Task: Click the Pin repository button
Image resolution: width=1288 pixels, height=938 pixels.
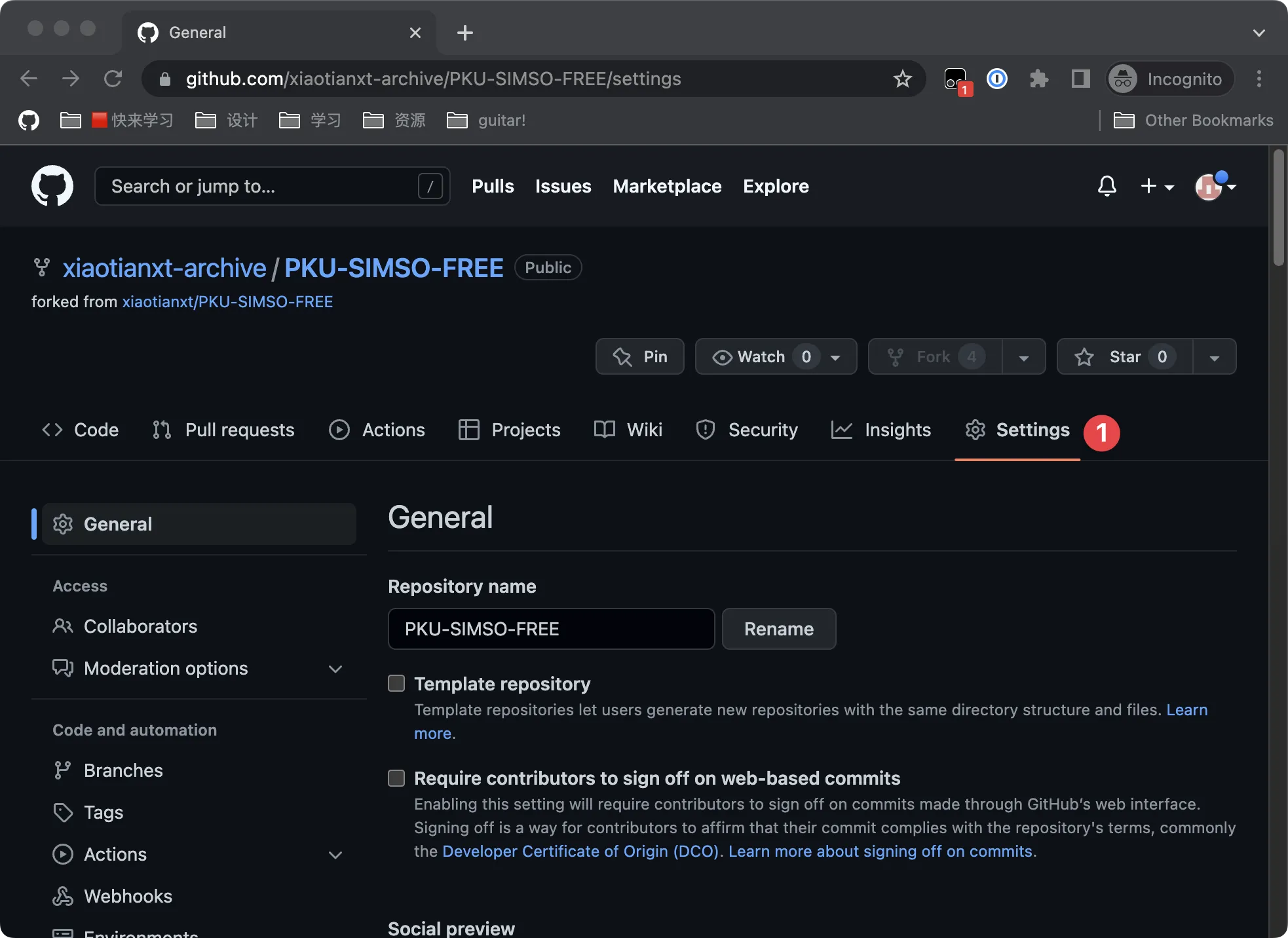Action: (640, 356)
